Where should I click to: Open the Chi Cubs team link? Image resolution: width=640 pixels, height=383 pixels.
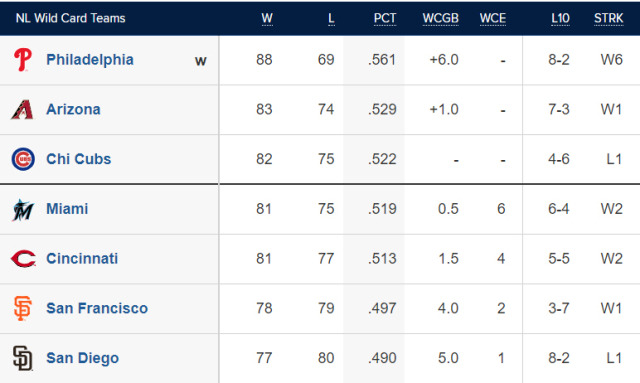tap(78, 159)
